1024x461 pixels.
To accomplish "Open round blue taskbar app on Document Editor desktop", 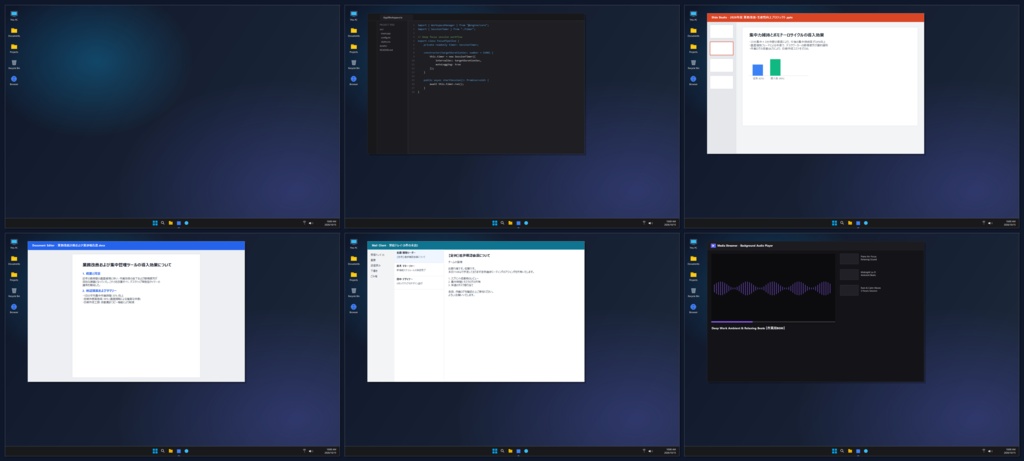I will (x=186, y=451).
